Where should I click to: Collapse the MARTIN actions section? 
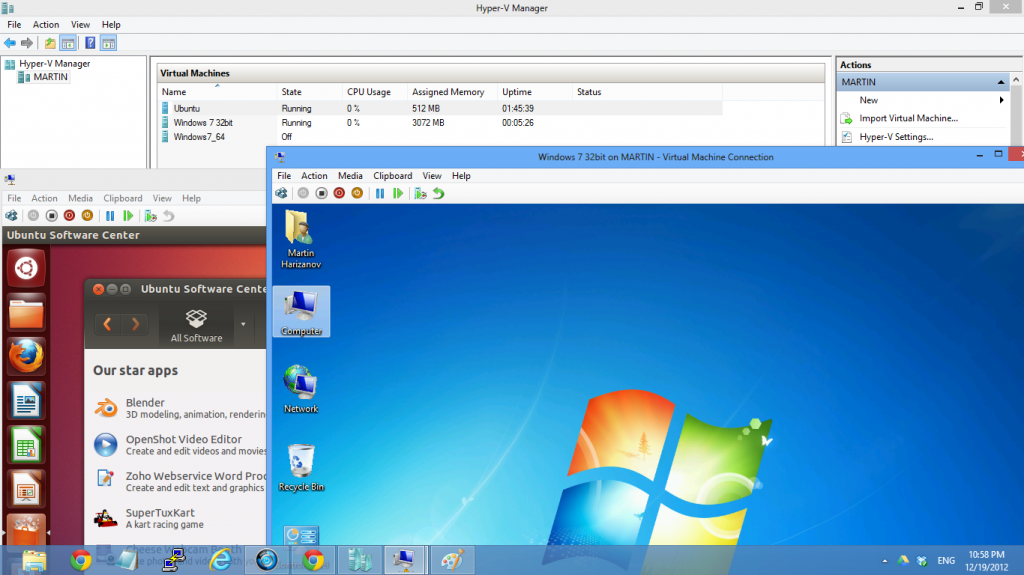(1000, 82)
